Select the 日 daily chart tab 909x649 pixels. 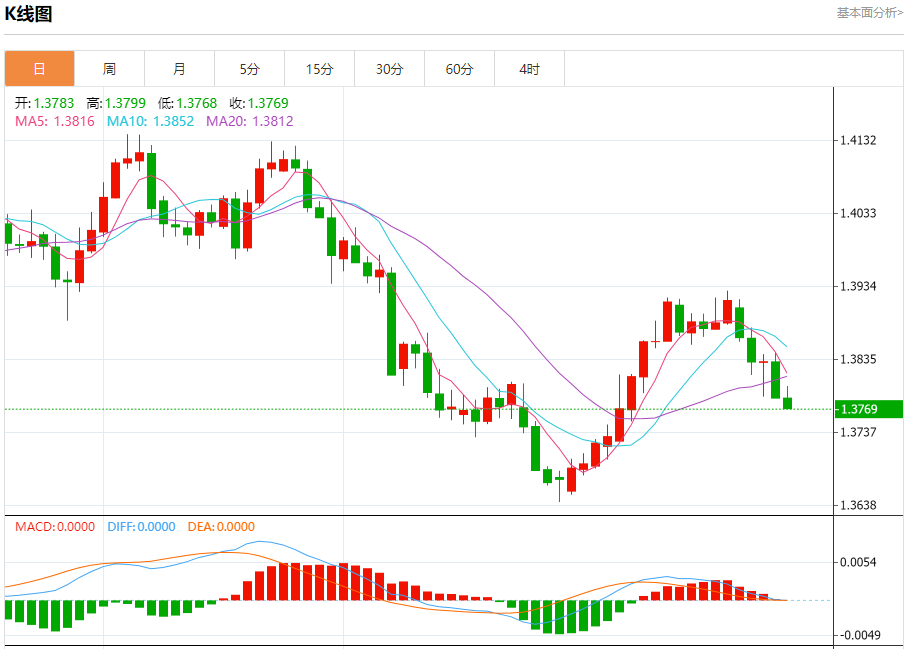click(x=39, y=69)
